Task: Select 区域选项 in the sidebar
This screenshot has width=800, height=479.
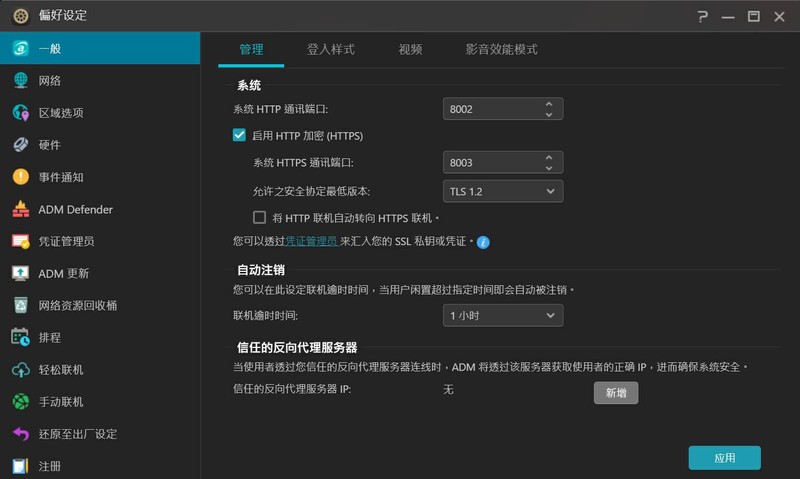Action: point(100,113)
